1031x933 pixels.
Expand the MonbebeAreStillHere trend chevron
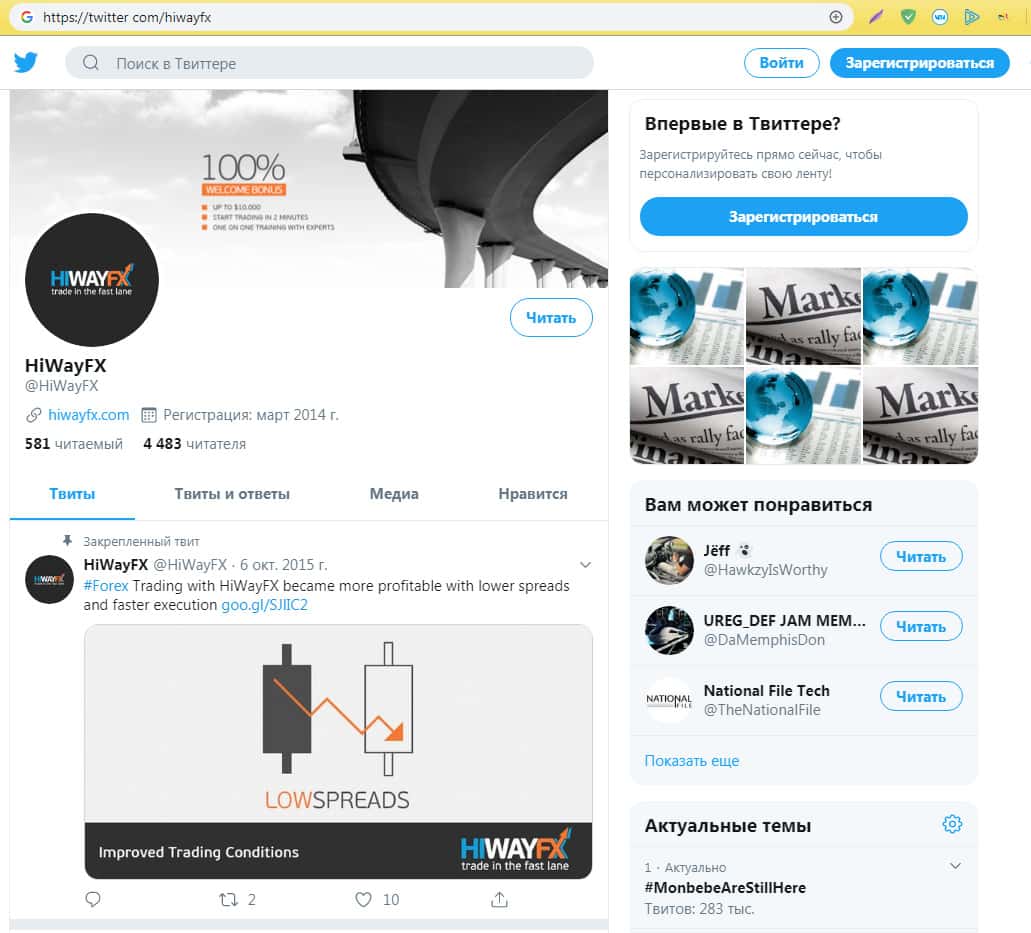tap(955, 866)
